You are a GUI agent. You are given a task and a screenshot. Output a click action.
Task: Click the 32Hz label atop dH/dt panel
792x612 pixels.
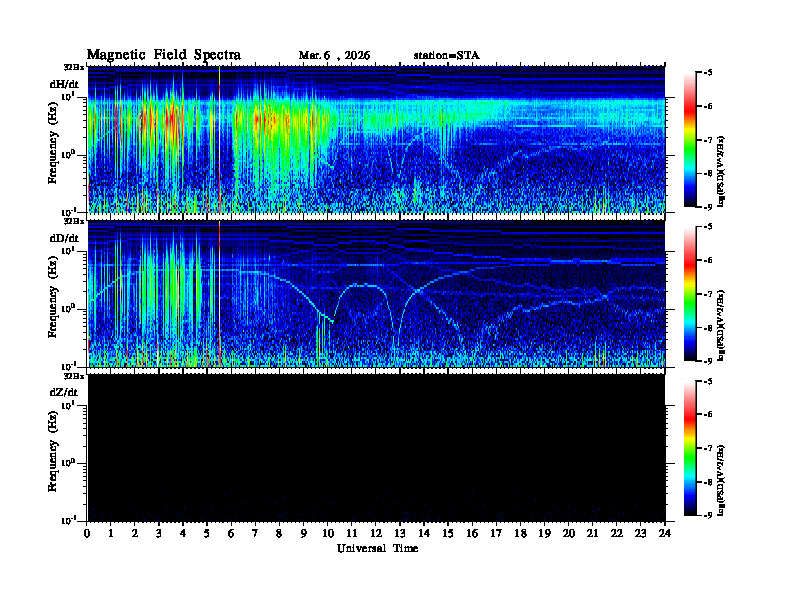click(x=74, y=67)
